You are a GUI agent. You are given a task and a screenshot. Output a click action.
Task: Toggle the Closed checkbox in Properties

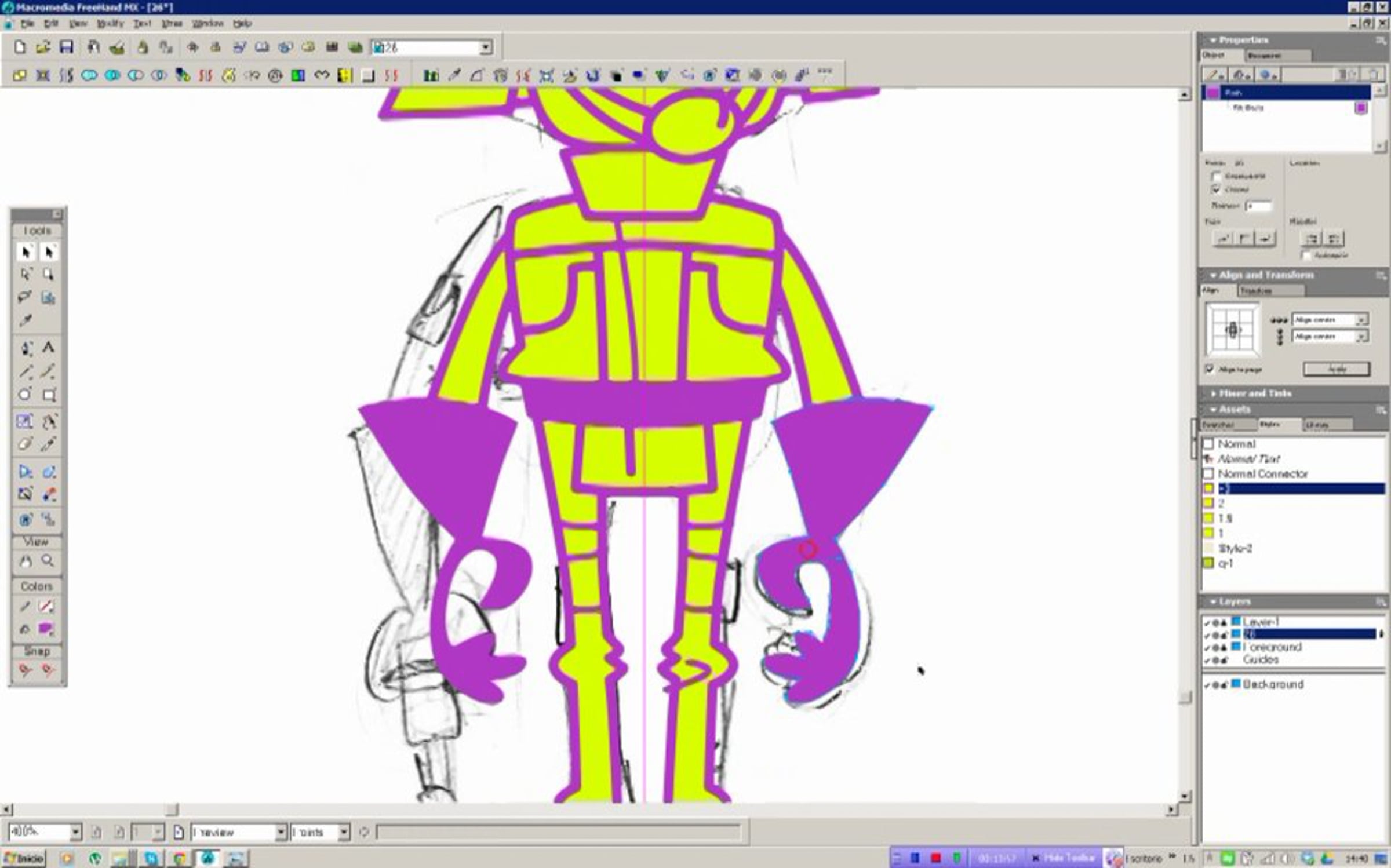(1217, 189)
